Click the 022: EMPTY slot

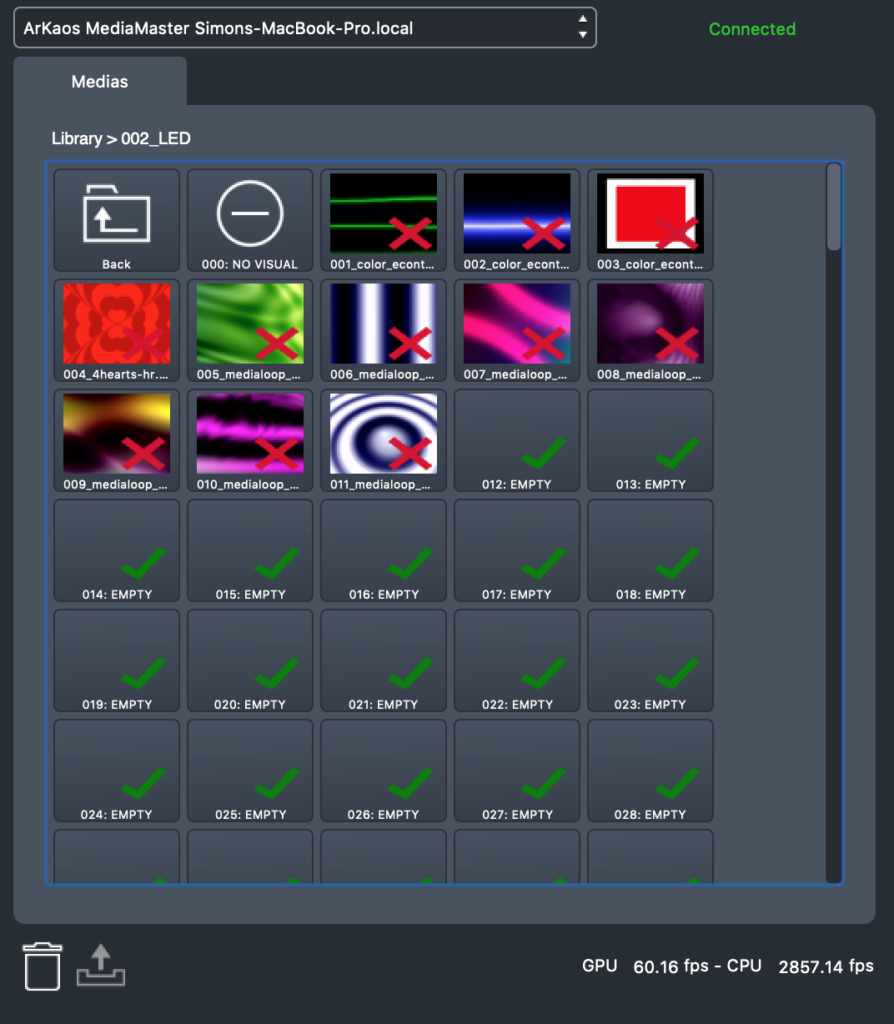coord(517,660)
